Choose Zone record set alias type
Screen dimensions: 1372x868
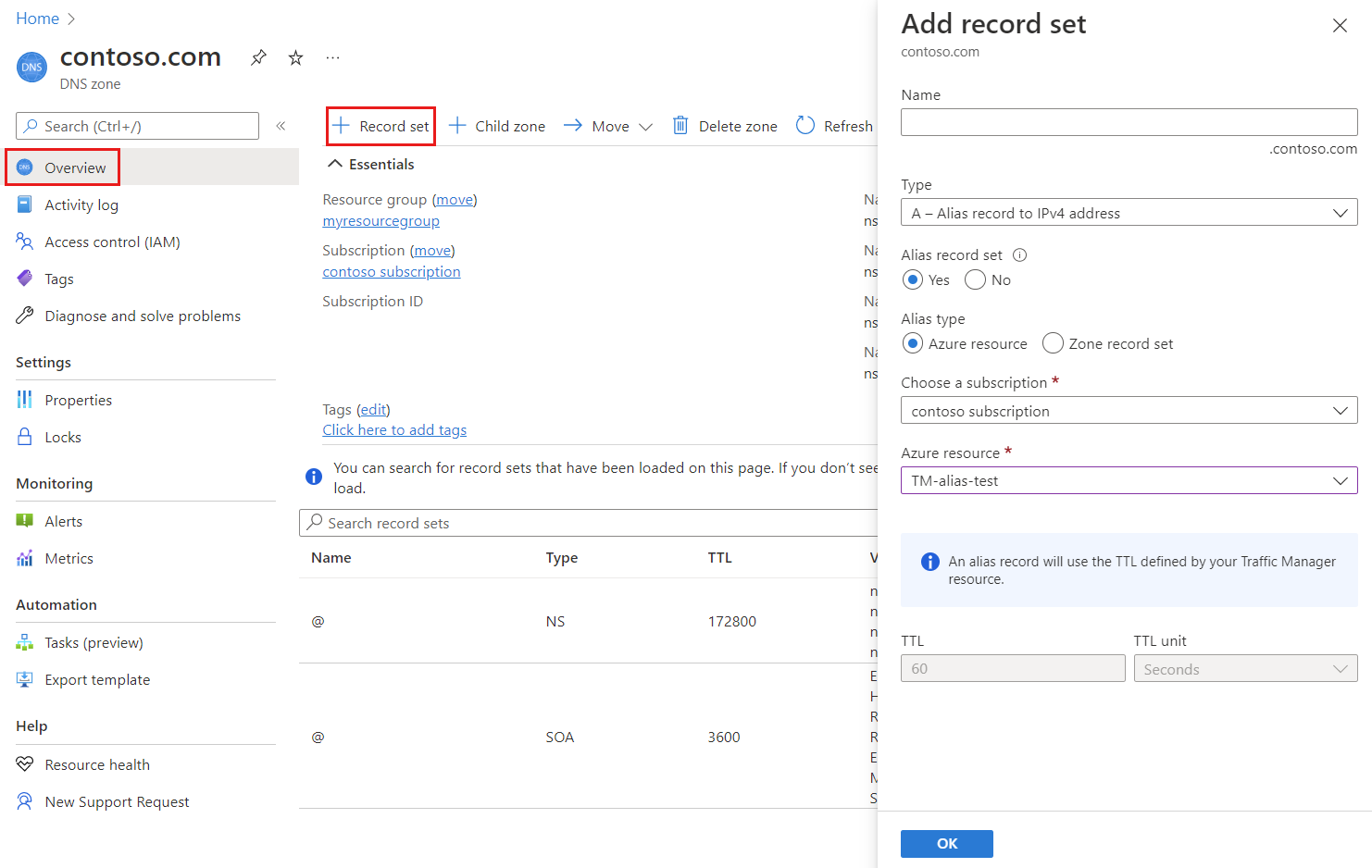pyautogui.click(x=1053, y=343)
